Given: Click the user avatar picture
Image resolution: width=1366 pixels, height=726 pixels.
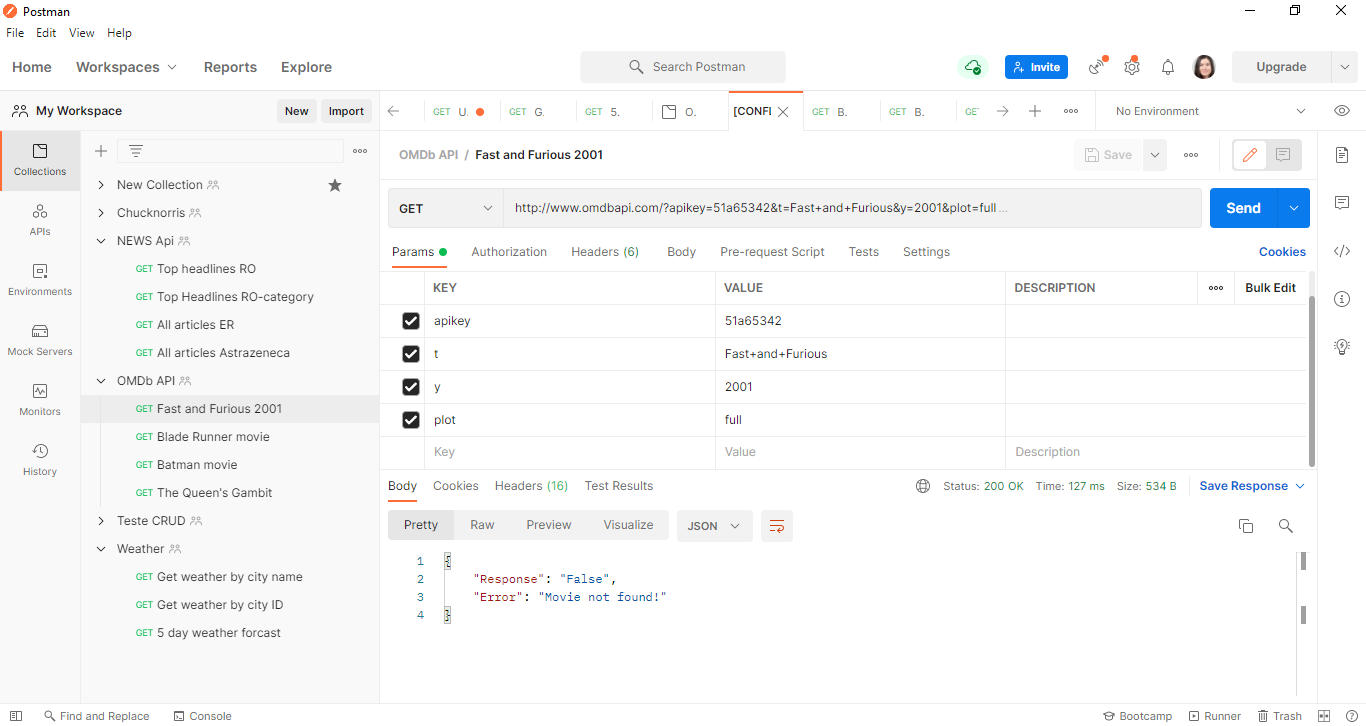Looking at the screenshot, I should pyautogui.click(x=1204, y=67).
